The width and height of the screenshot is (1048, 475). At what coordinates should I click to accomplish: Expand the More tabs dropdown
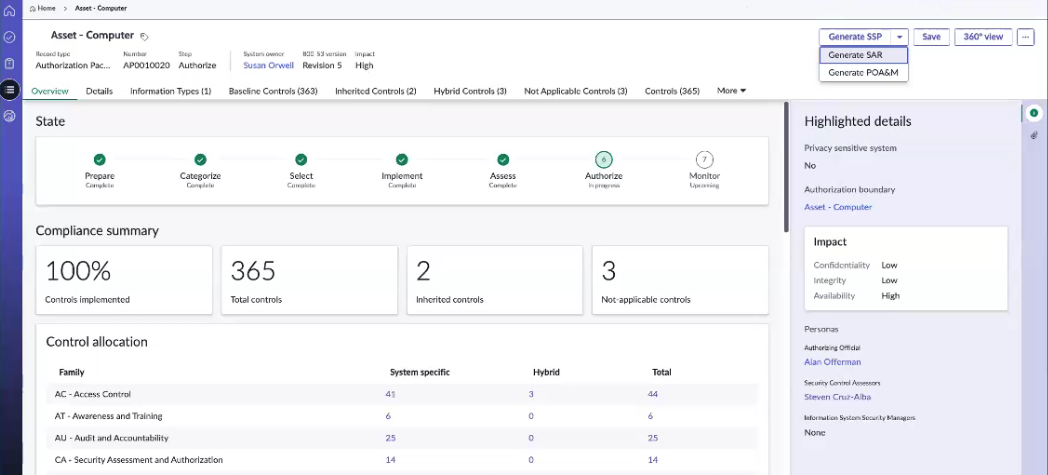click(x=731, y=91)
